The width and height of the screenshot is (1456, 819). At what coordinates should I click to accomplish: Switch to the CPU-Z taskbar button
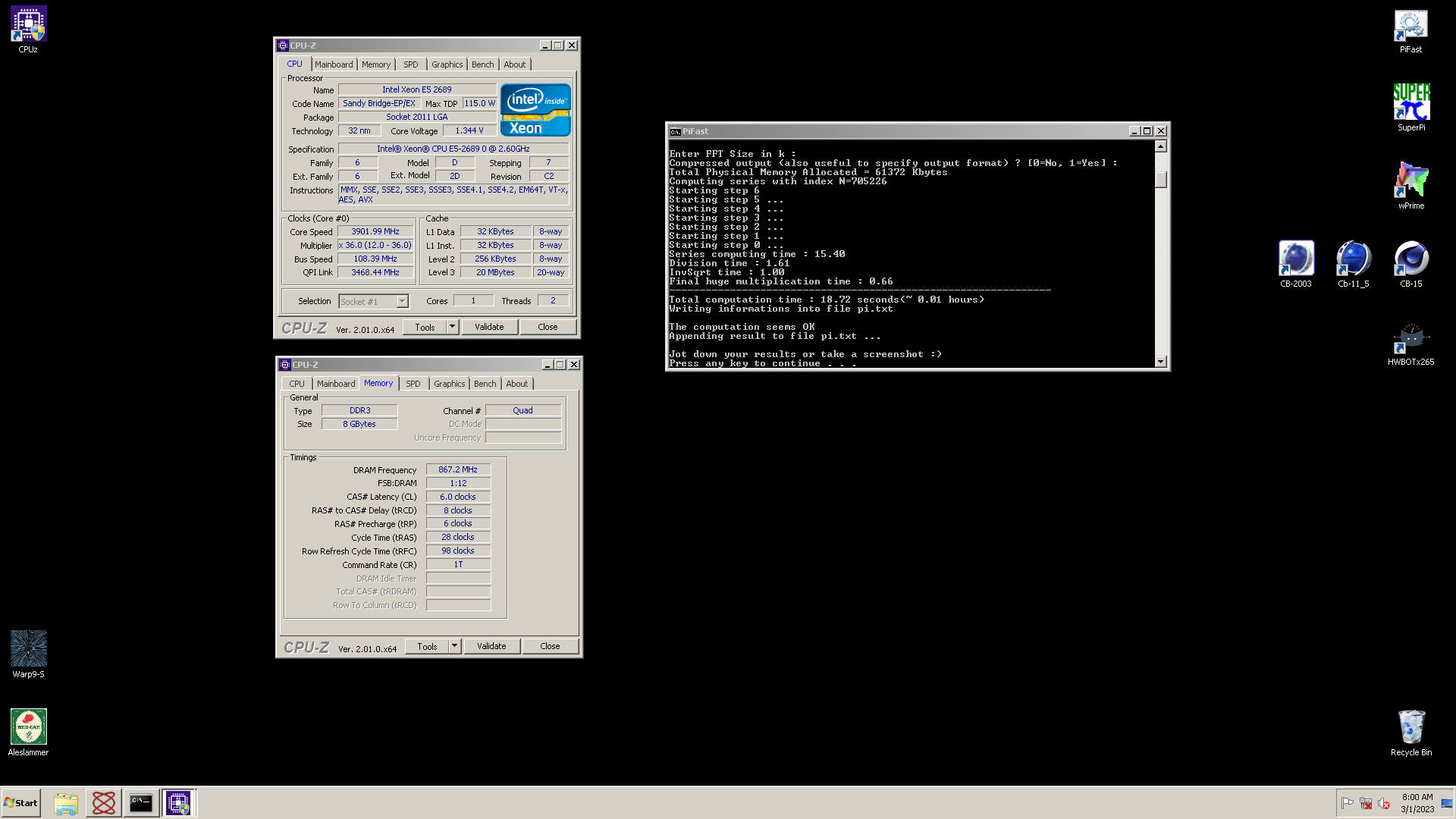click(x=179, y=803)
